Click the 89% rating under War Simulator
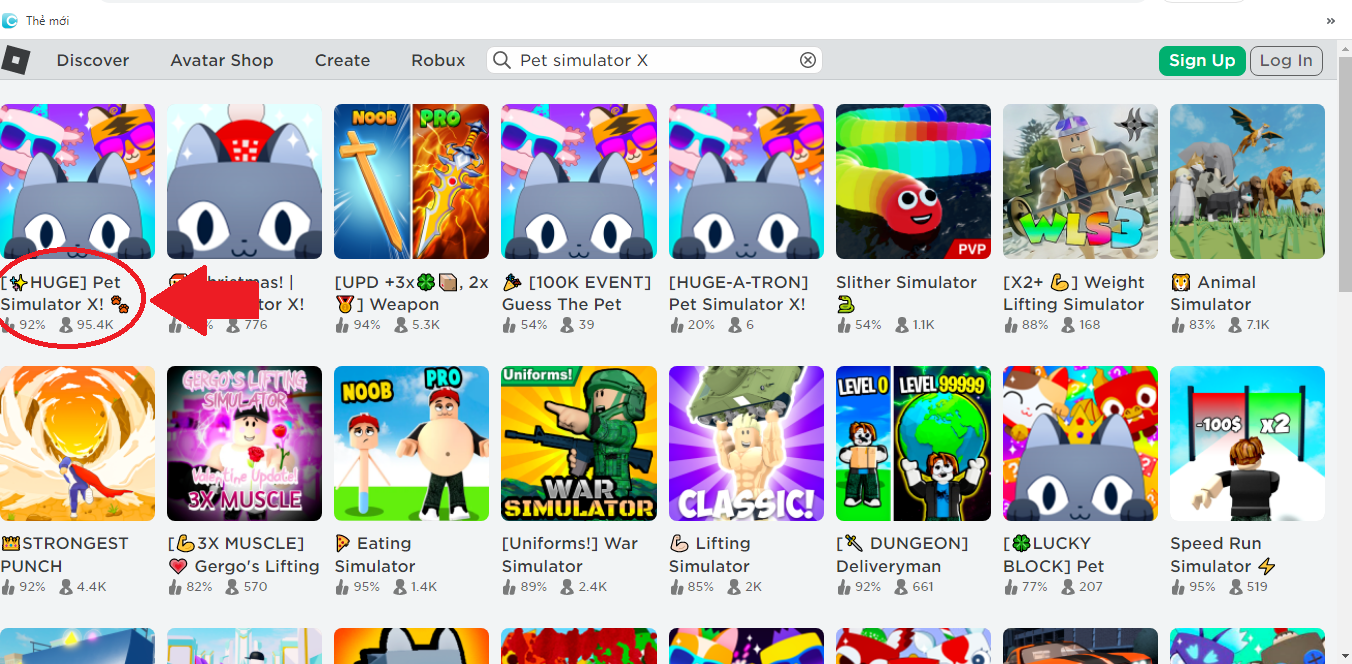Image resolution: width=1352 pixels, height=664 pixels. point(525,587)
